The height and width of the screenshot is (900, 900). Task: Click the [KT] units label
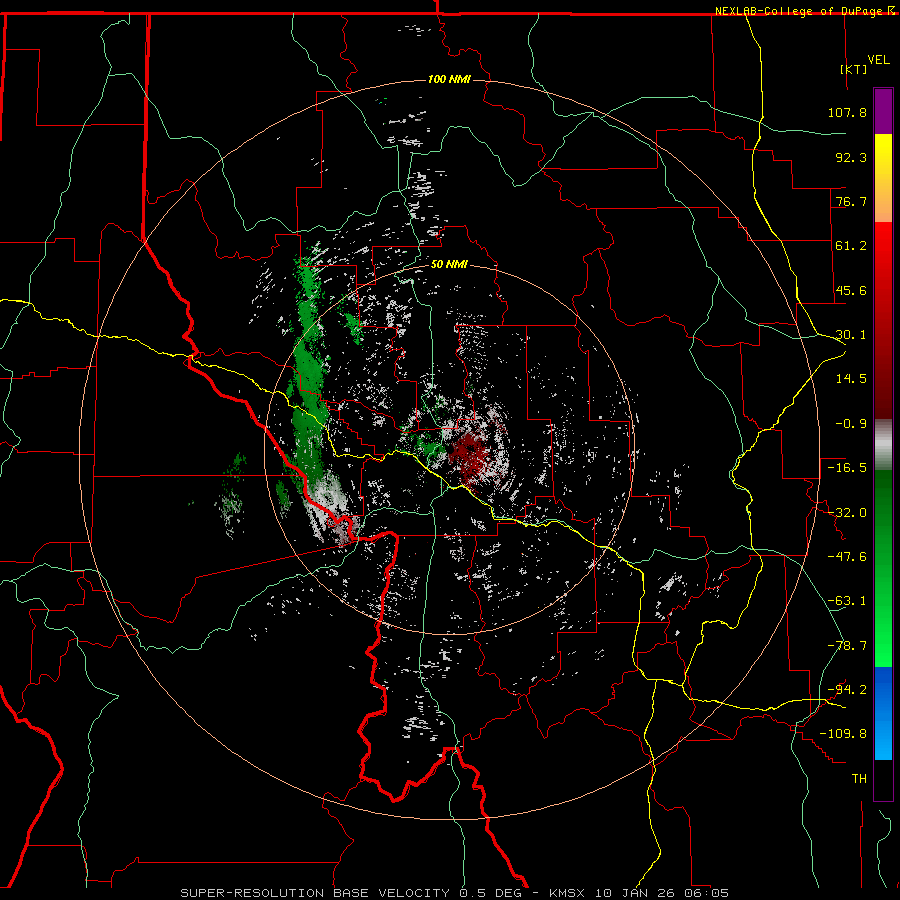pos(853,69)
